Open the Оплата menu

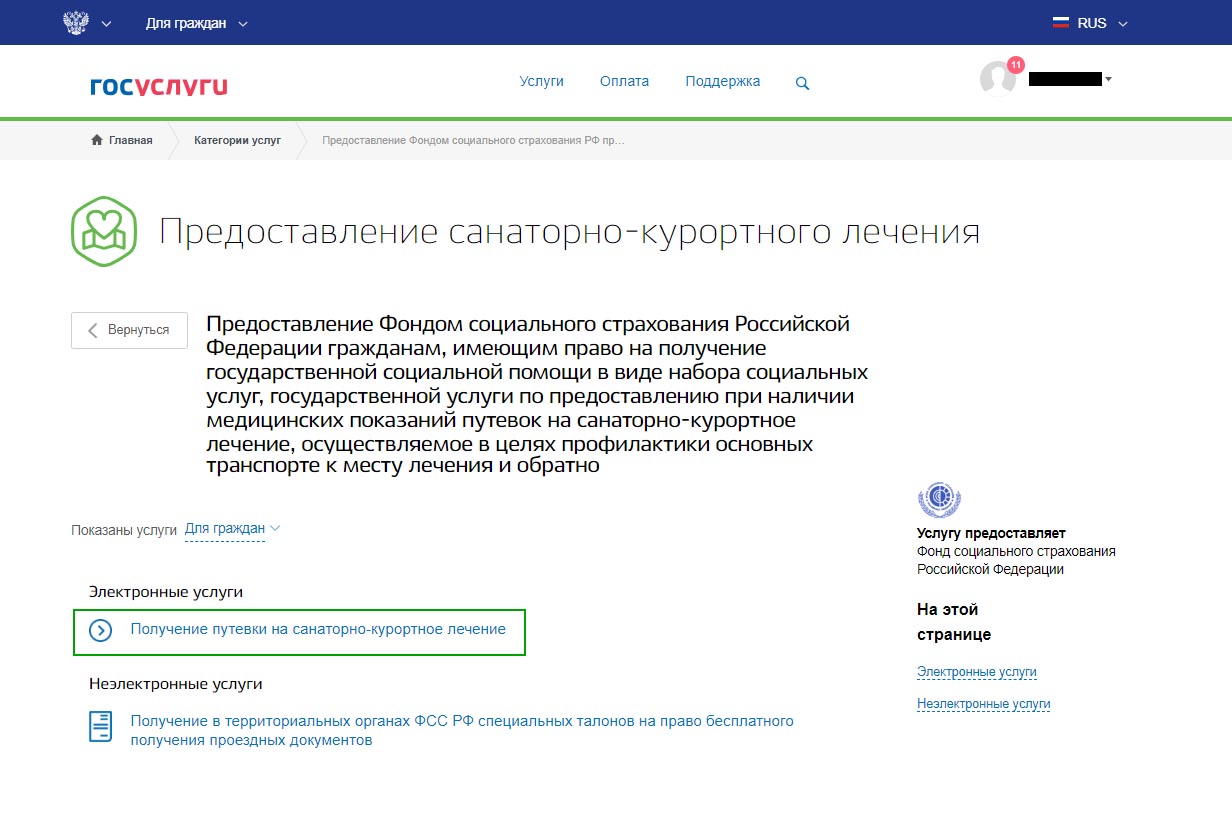[624, 81]
